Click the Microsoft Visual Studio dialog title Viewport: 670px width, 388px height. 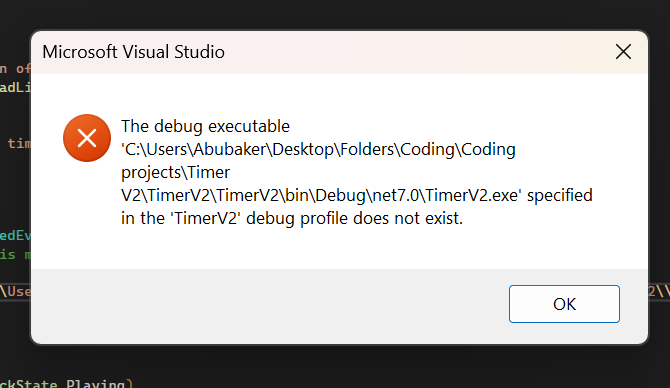coord(133,52)
